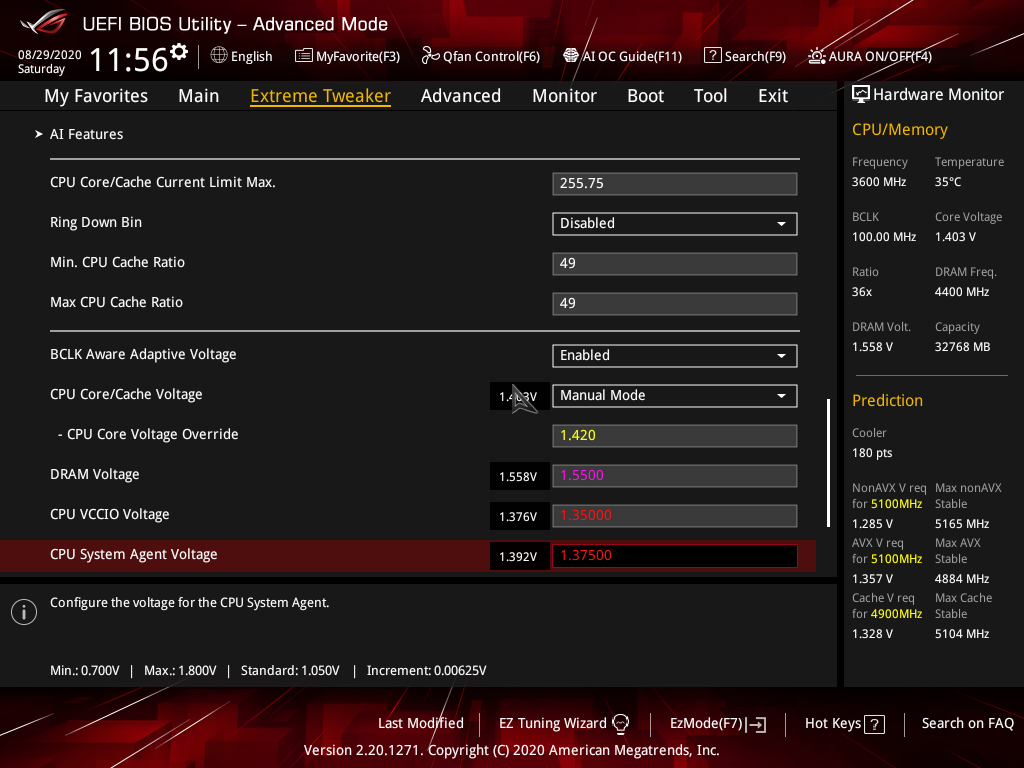Open AI OC Guide brain icon
1024x768 pixels.
coord(571,56)
